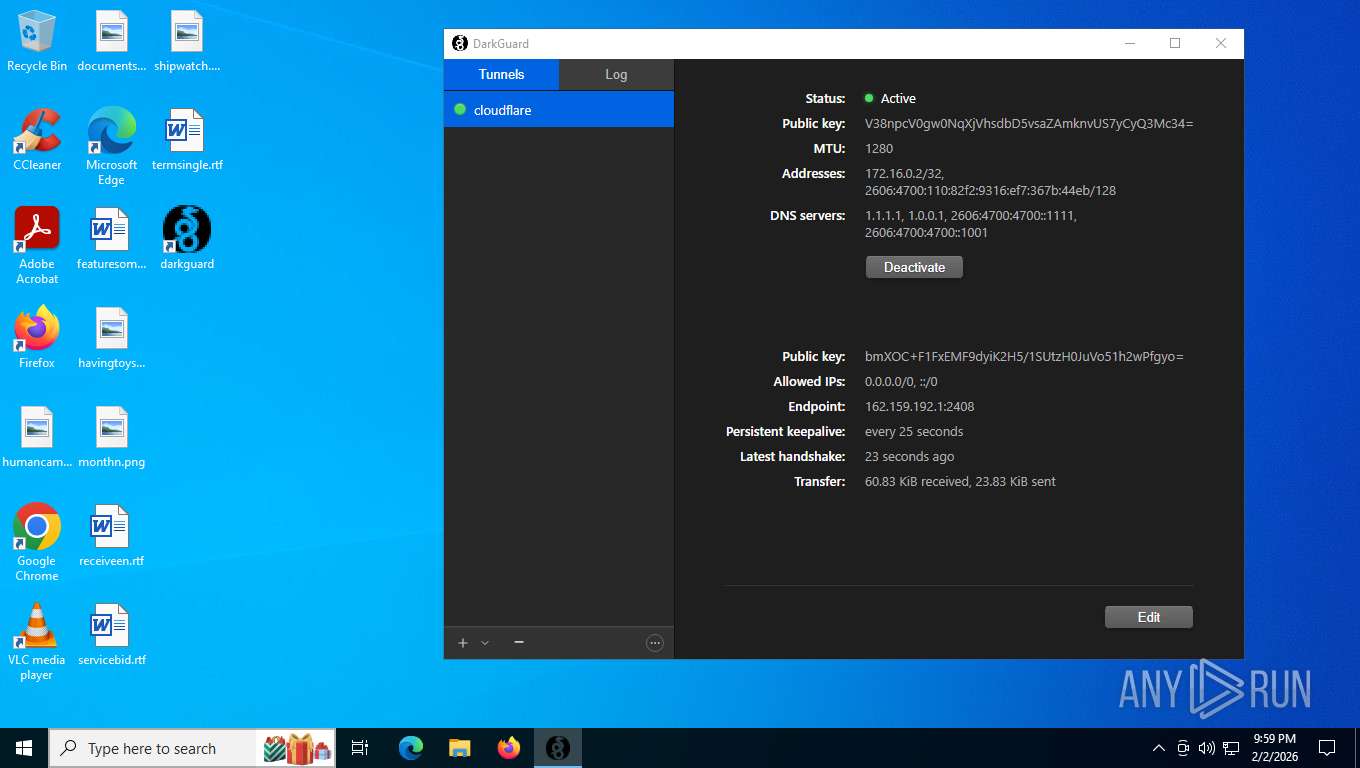This screenshot has width=1360, height=768.
Task: Select the Google Chrome desktop shortcut
Action: pyautogui.click(x=37, y=542)
